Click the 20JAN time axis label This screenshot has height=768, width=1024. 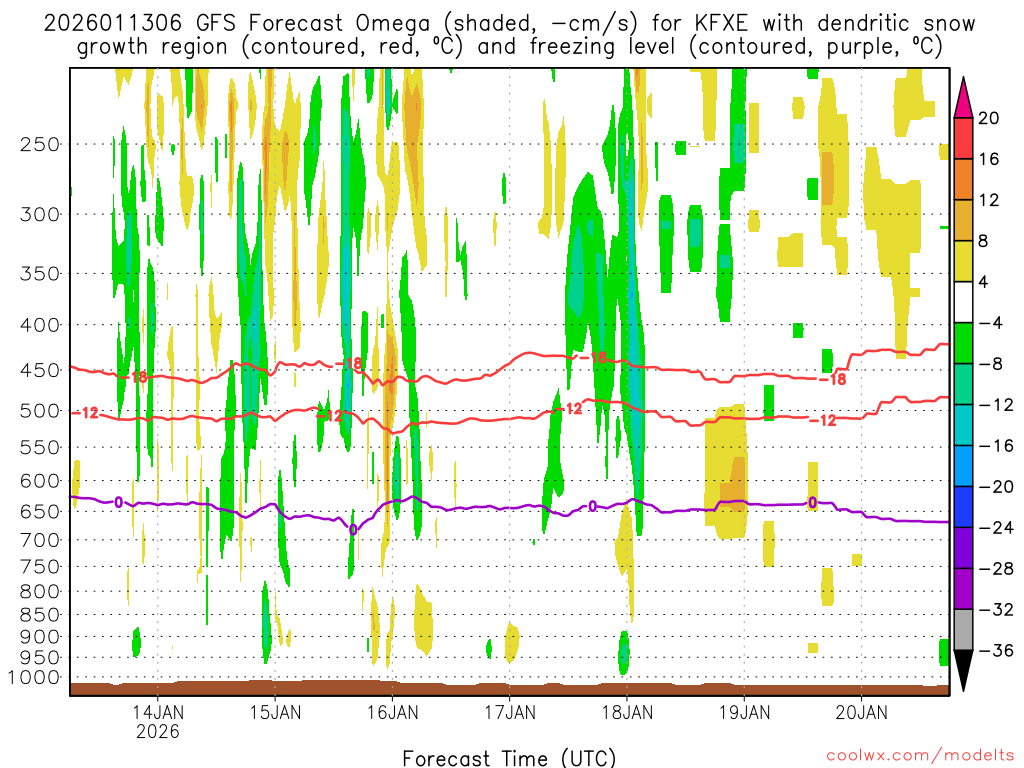click(x=862, y=712)
